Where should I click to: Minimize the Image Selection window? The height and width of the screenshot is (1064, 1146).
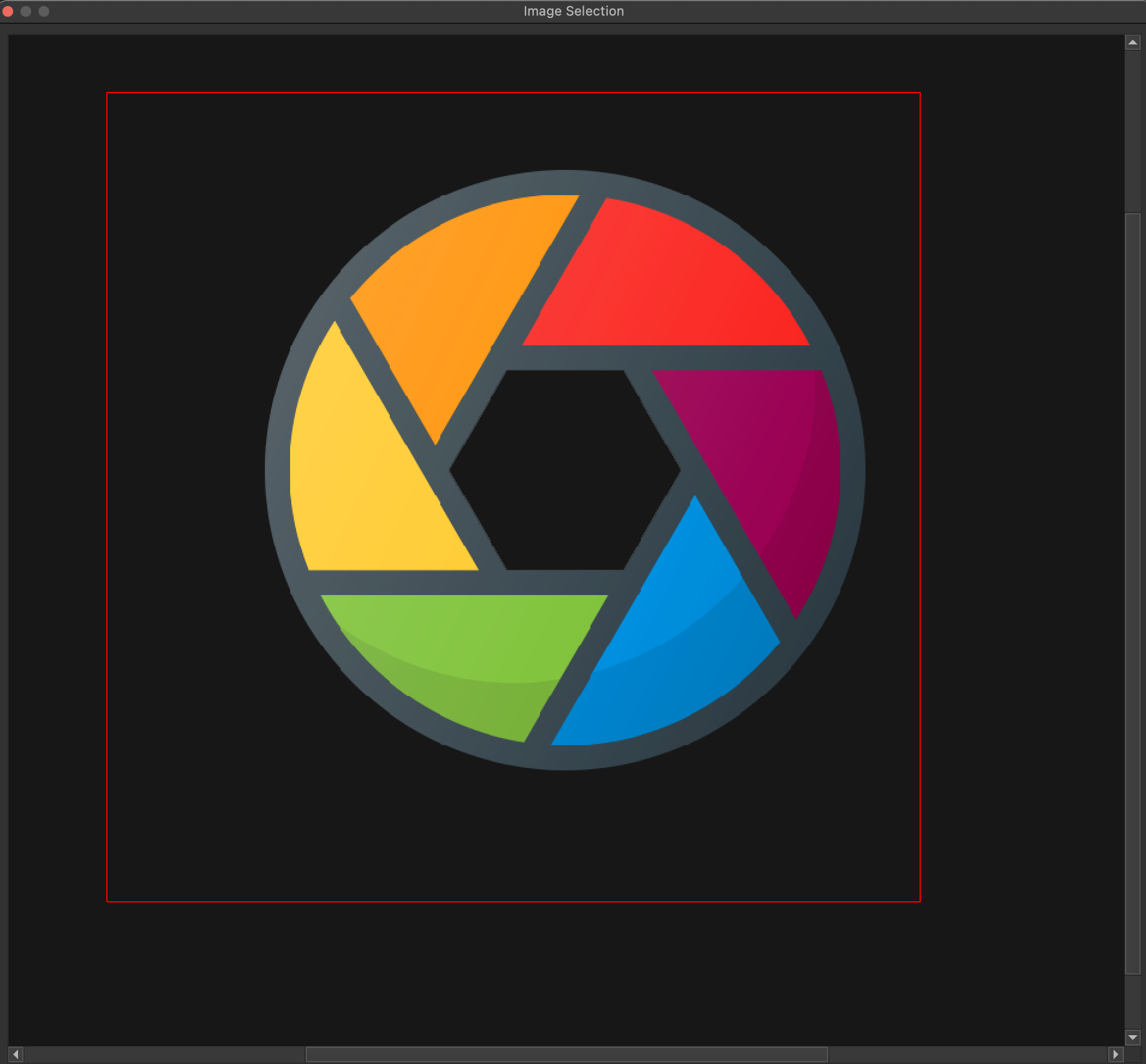tap(26, 11)
